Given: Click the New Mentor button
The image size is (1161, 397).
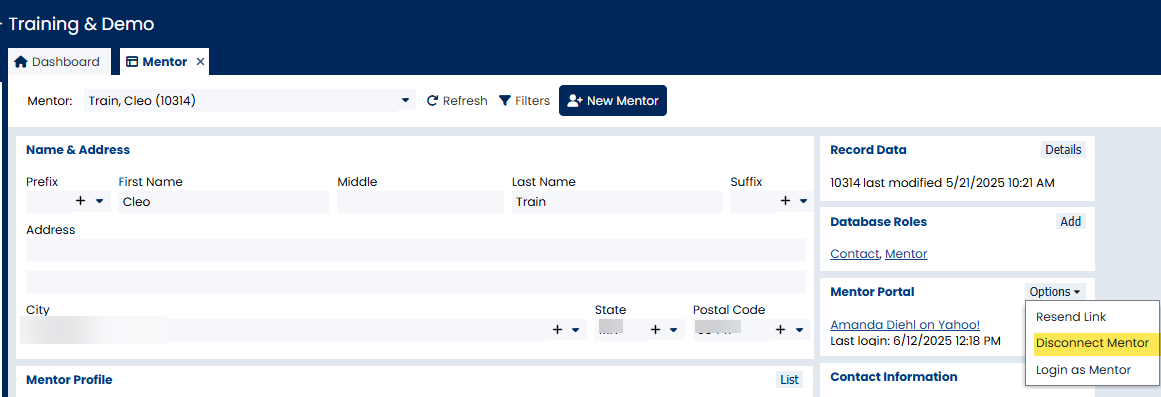Looking at the screenshot, I should pyautogui.click(x=613, y=101).
